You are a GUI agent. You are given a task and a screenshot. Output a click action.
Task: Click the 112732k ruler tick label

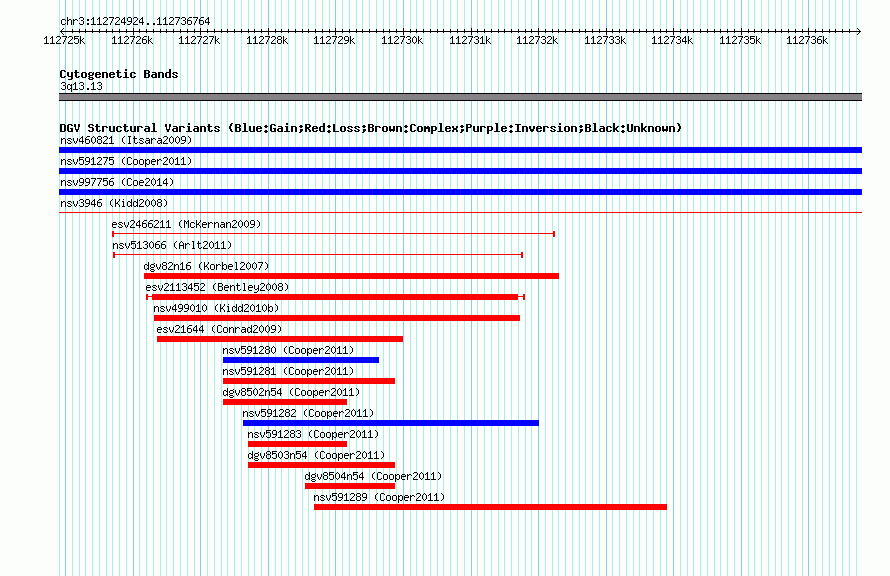537,40
